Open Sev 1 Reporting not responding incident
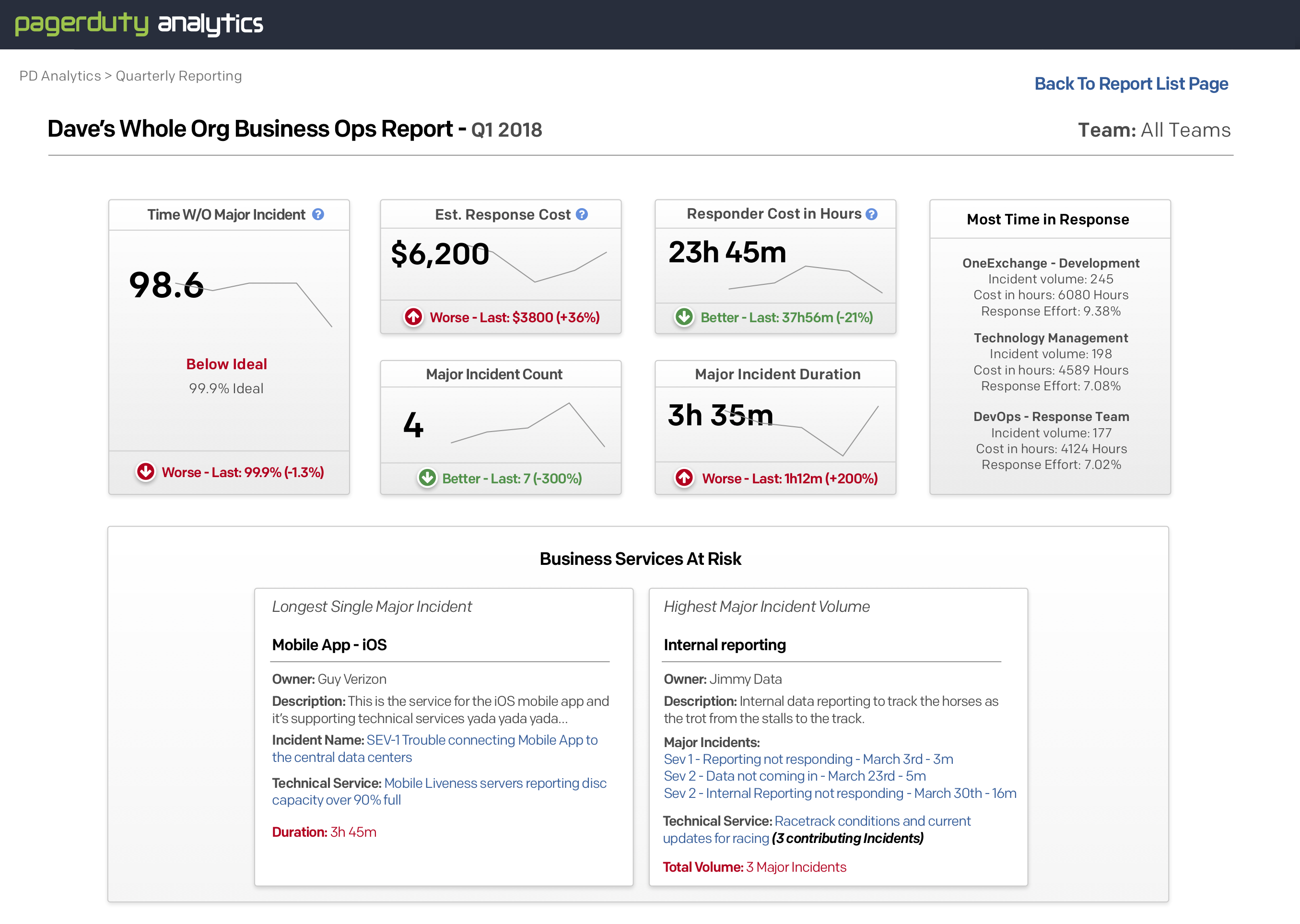This screenshot has width=1300, height=924. (808, 759)
